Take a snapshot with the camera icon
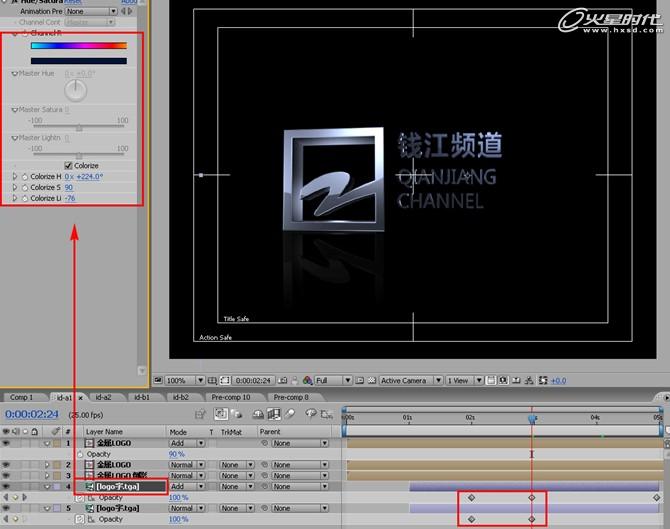The width and height of the screenshot is (670, 529). (282, 380)
